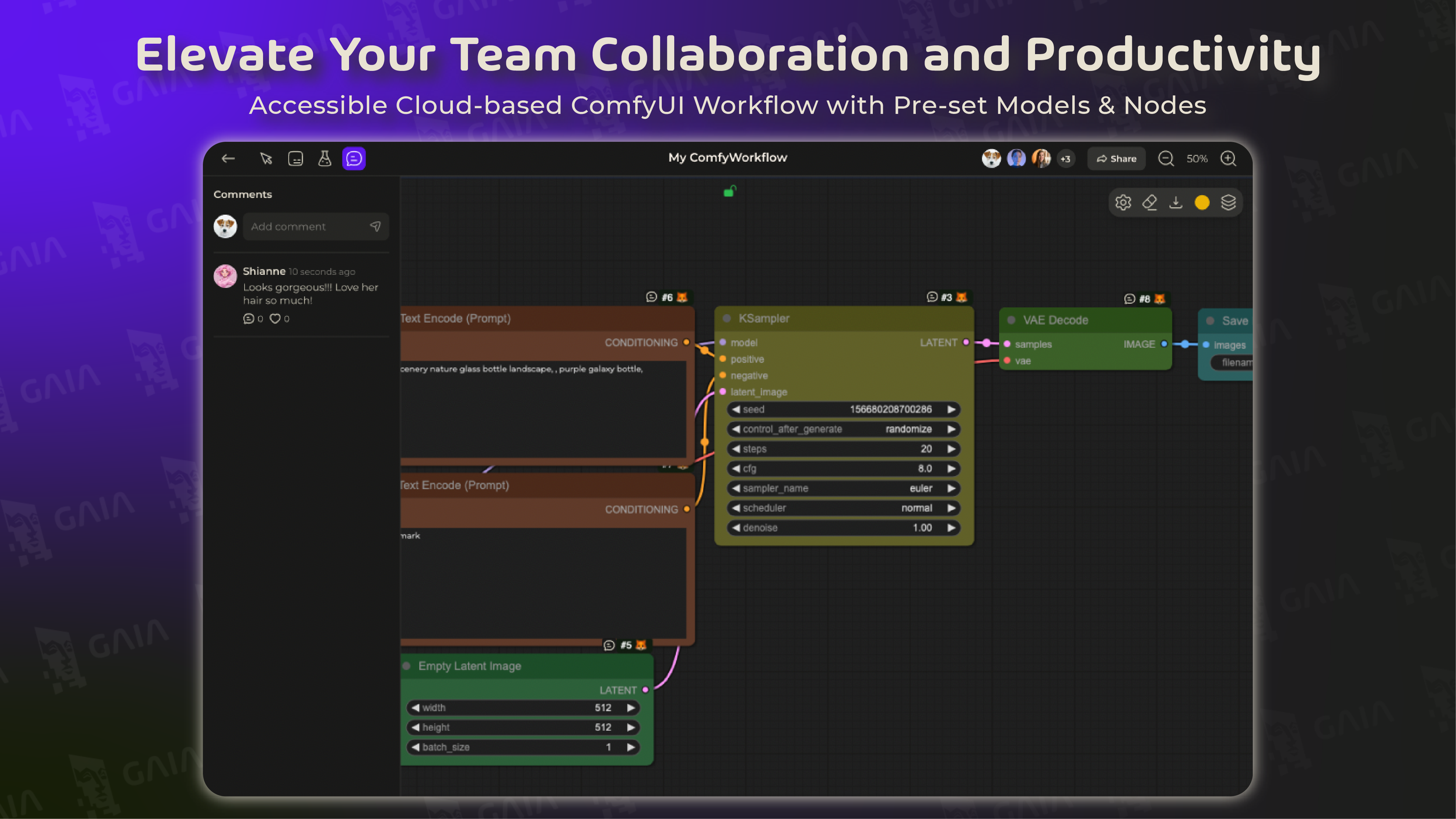The image size is (1456, 819).
Task: Open the +3 collaborators badge
Action: pyautogui.click(x=1065, y=159)
